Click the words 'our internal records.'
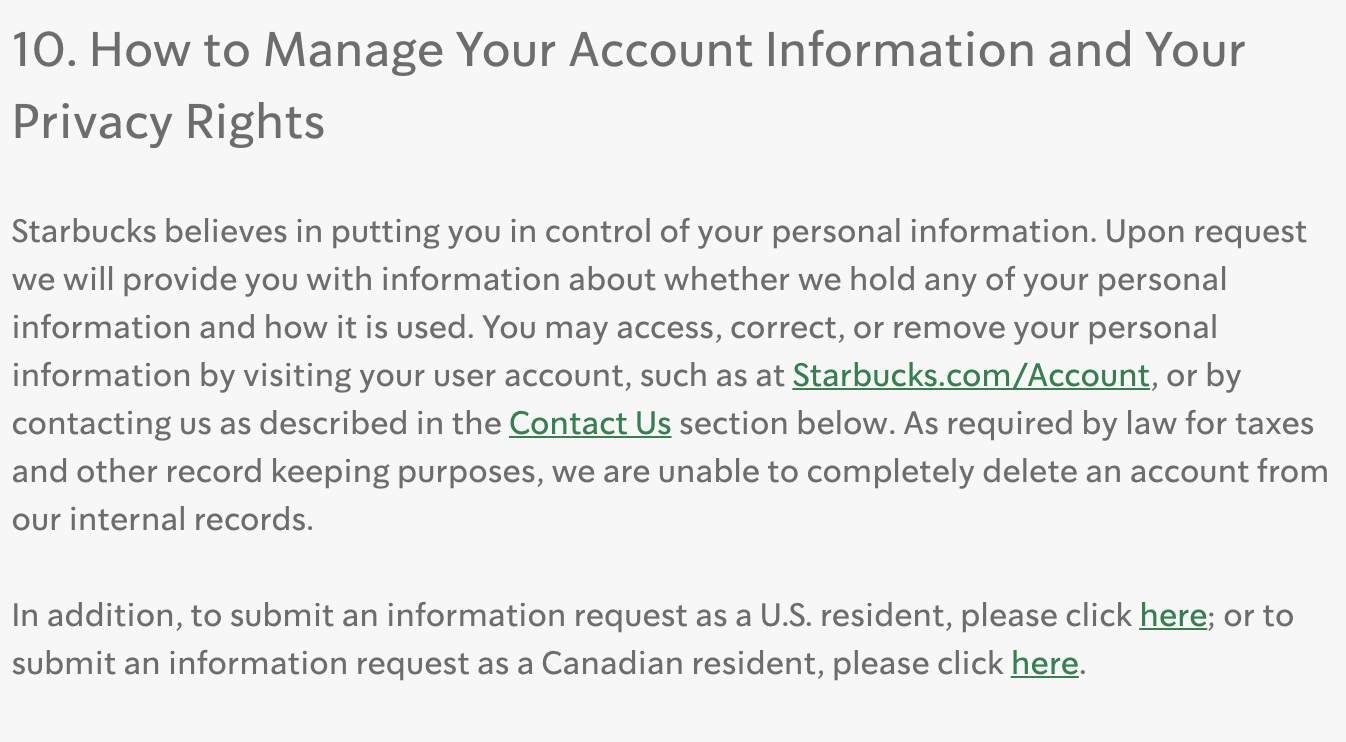Viewport: 1346px width, 742px height. click(x=163, y=519)
